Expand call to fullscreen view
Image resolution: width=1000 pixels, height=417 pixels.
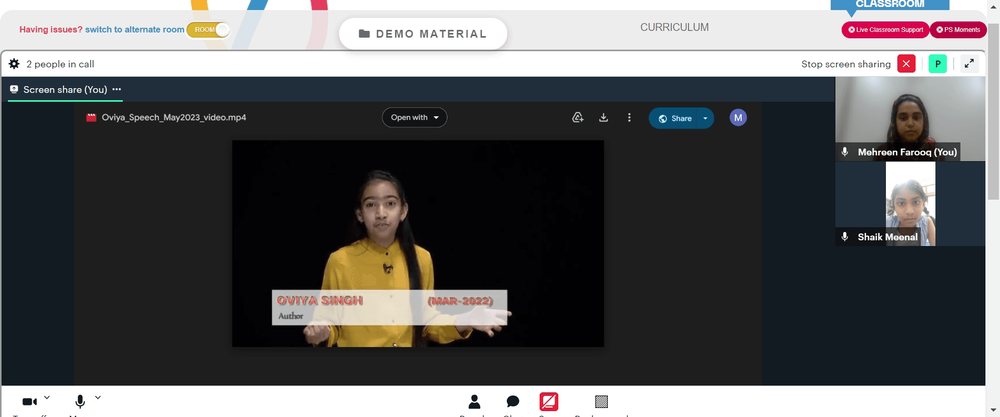coord(969,64)
